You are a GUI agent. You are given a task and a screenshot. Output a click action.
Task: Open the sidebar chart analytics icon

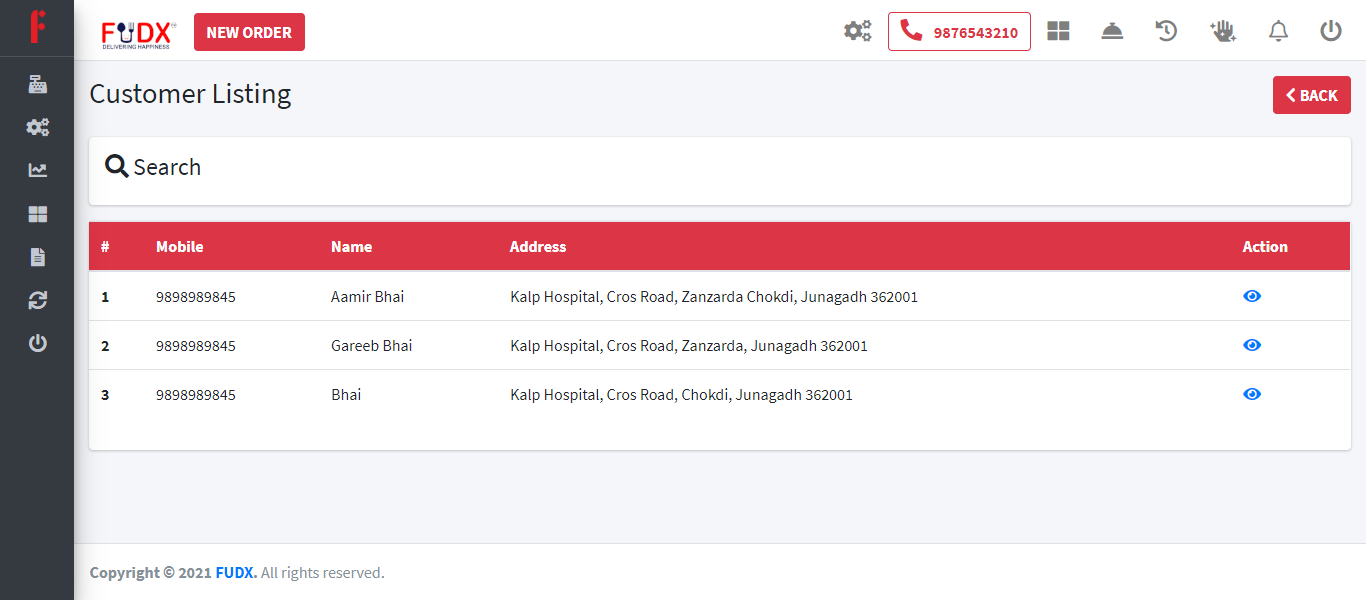pos(37,170)
